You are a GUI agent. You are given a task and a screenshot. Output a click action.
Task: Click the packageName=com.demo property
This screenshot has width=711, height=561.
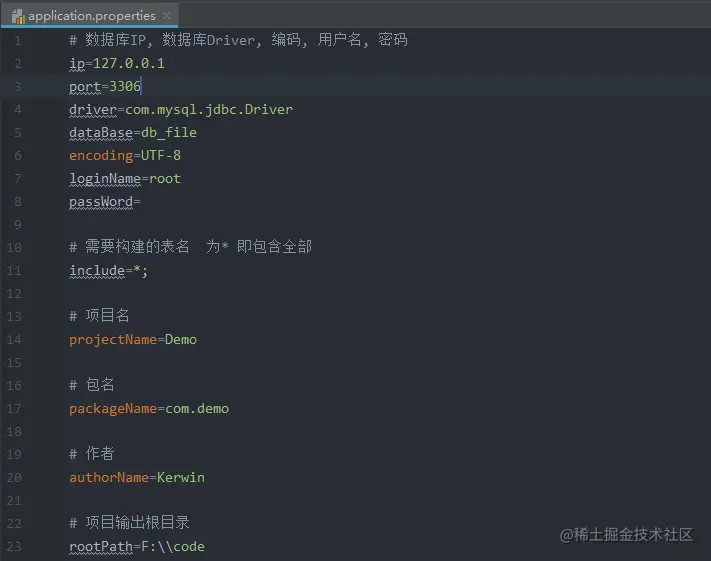tap(149, 409)
